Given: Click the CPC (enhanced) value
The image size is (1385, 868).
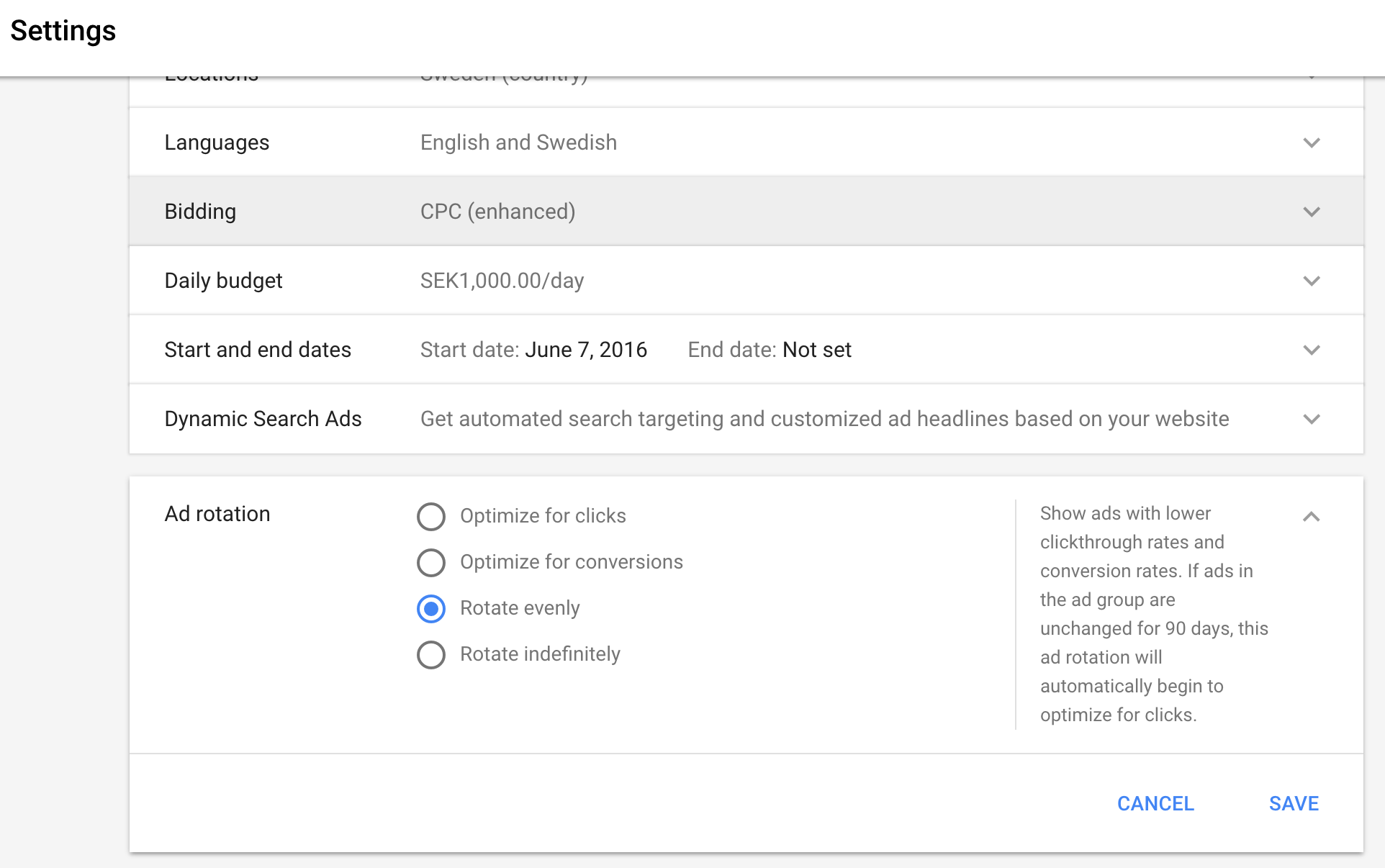Looking at the screenshot, I should 498,212.
